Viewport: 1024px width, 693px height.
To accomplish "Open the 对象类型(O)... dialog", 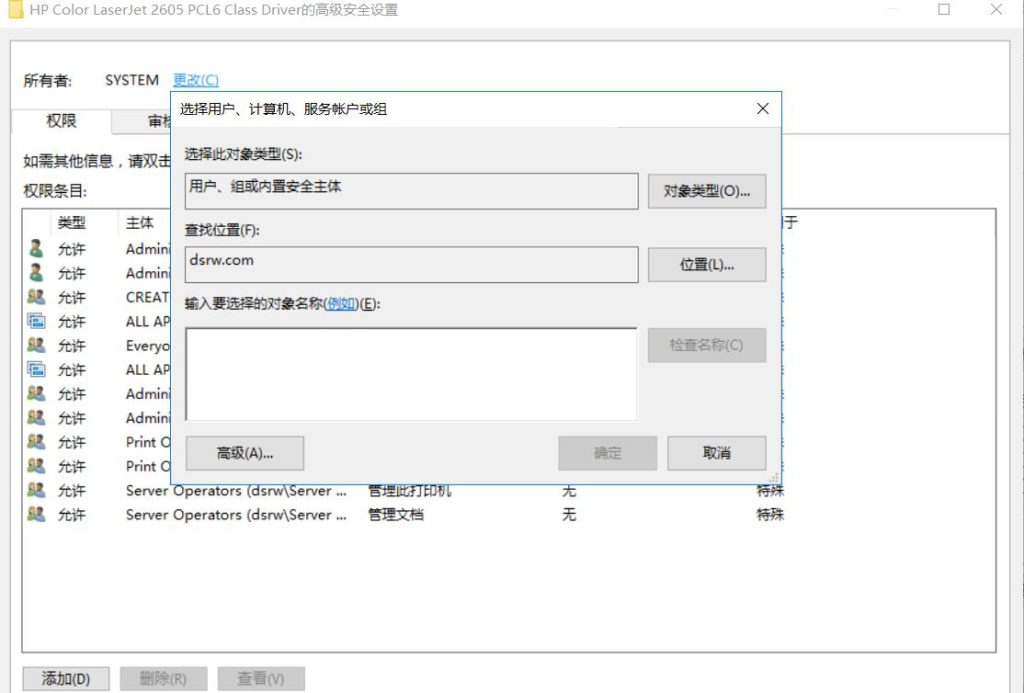I will 707,191.
